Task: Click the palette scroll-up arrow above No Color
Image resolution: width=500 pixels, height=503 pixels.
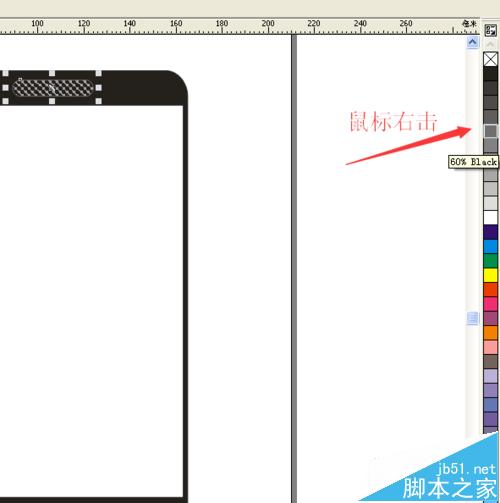Action: coord(490,44)
